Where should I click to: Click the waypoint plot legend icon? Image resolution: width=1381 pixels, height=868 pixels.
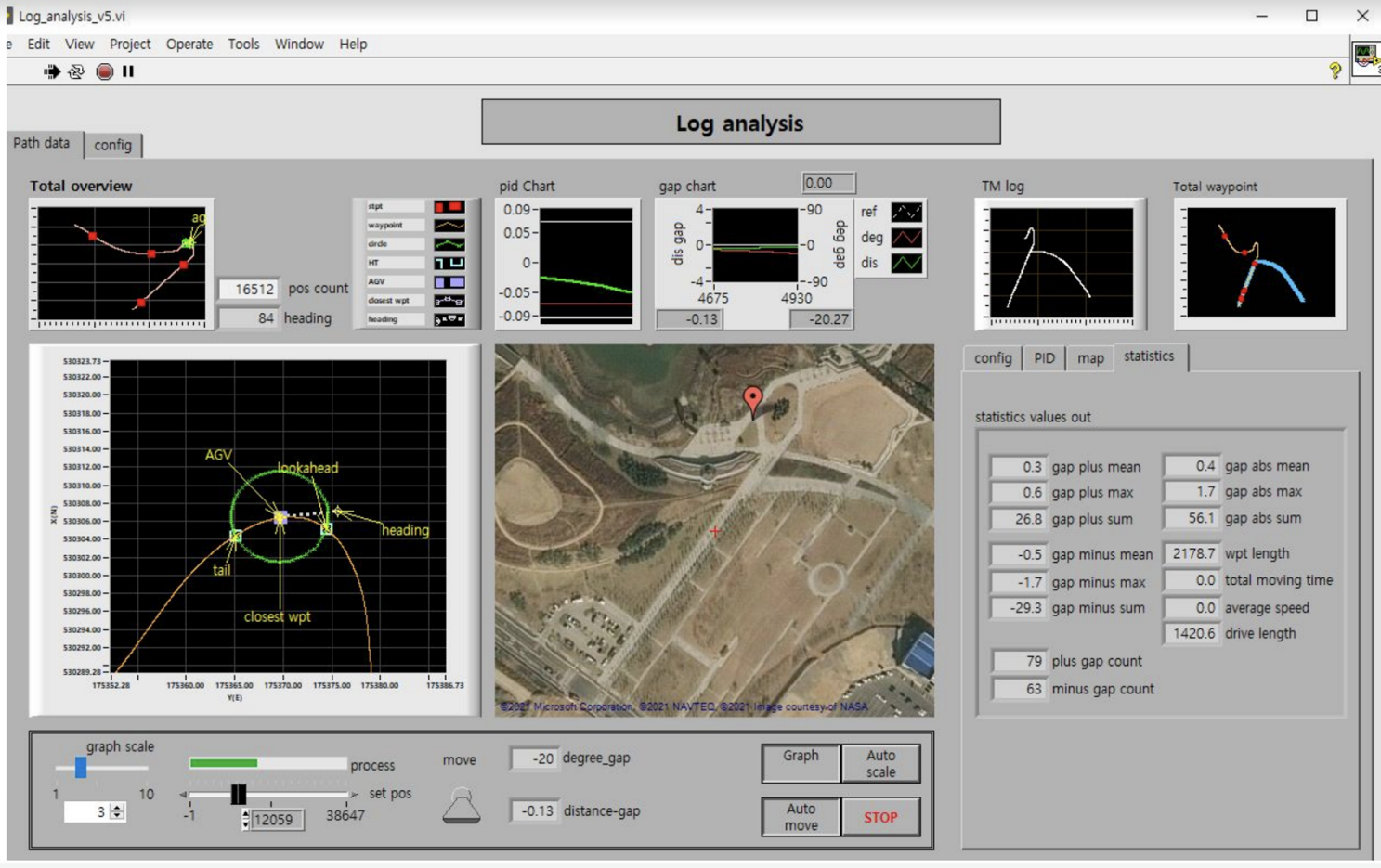pyautogui.click(x=449, y=226)
